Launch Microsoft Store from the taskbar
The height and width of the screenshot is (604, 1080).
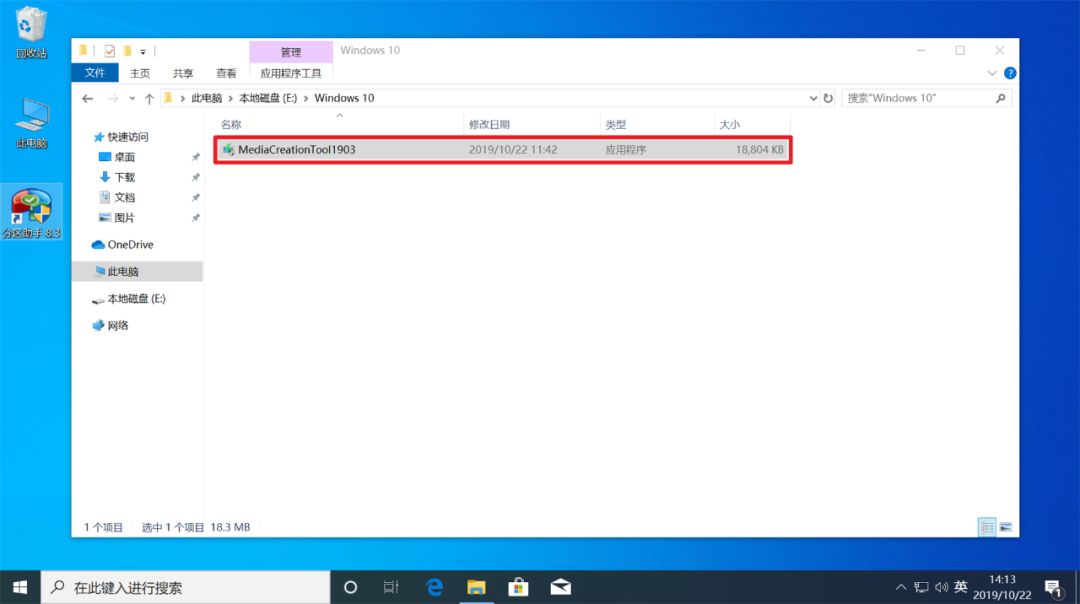tap(518, 587)
